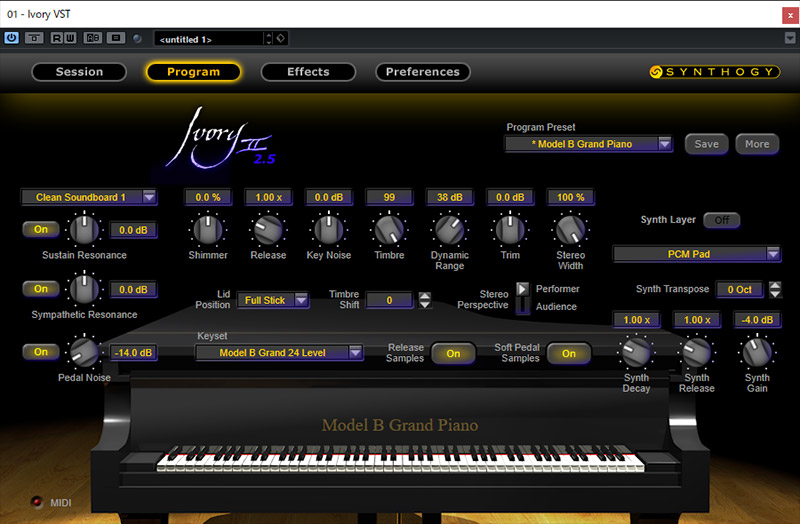The height and width of the screenshot is (524, 800).
Task: Click the Dynamic Range 38 dB value field
Action: (449, 197)
